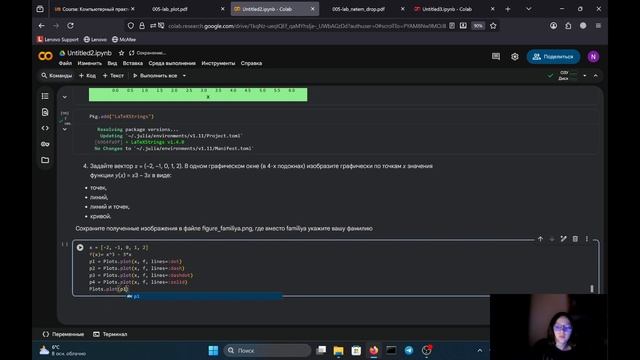Reload the current page

click(70, 26)
